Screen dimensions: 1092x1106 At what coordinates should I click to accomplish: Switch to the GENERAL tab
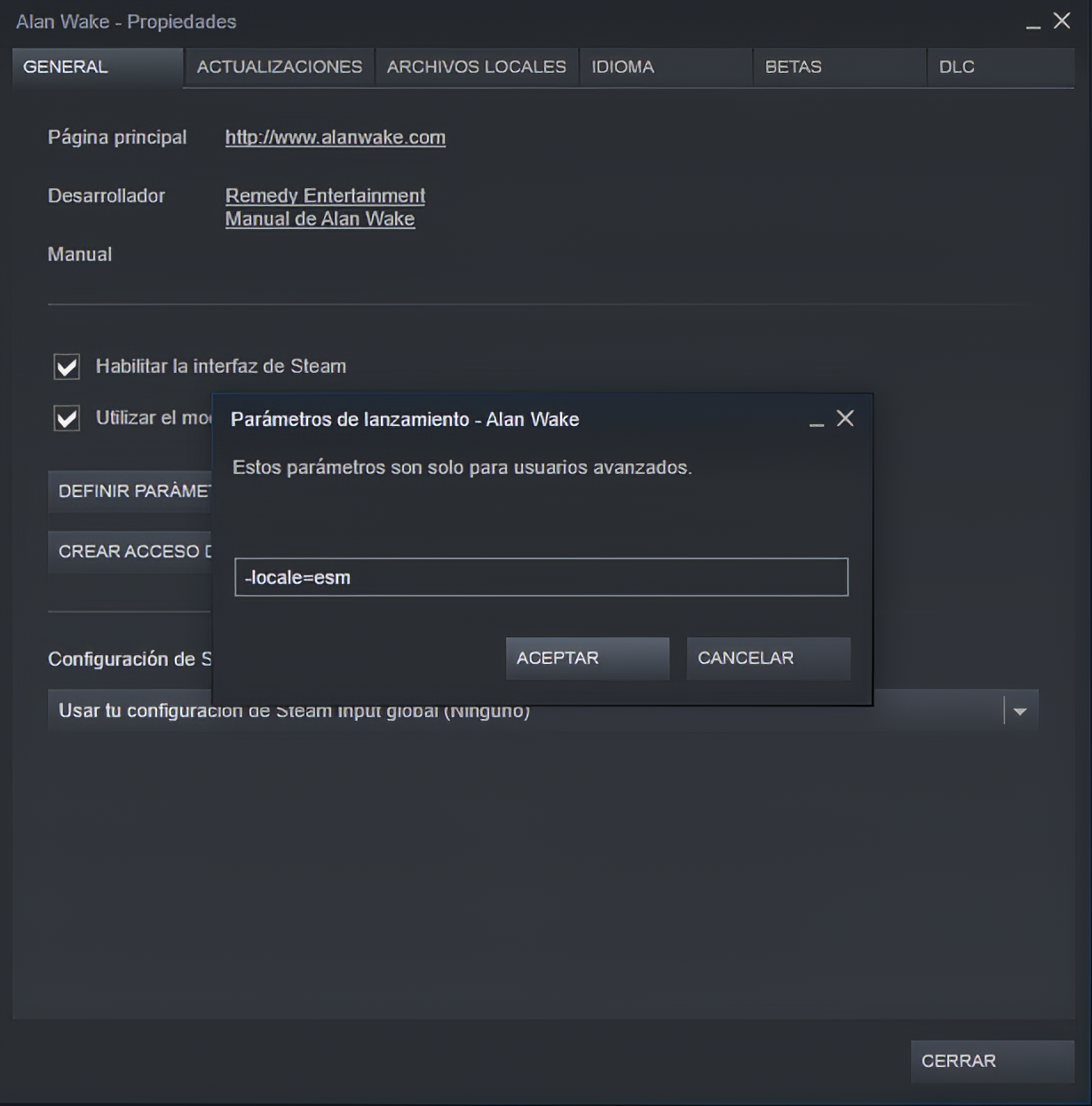98,67
